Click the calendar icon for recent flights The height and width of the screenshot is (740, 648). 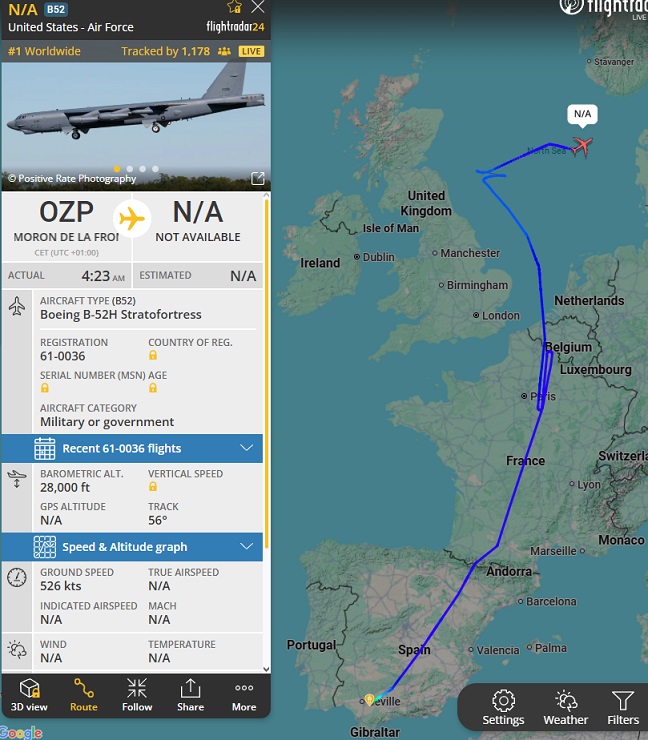coord(45,448)
